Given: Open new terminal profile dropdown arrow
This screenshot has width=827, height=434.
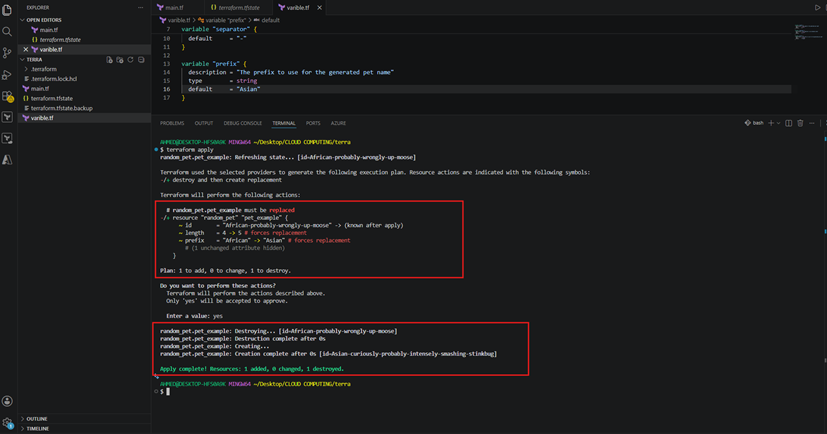Looking at the screenshot, I should (778, 123).
